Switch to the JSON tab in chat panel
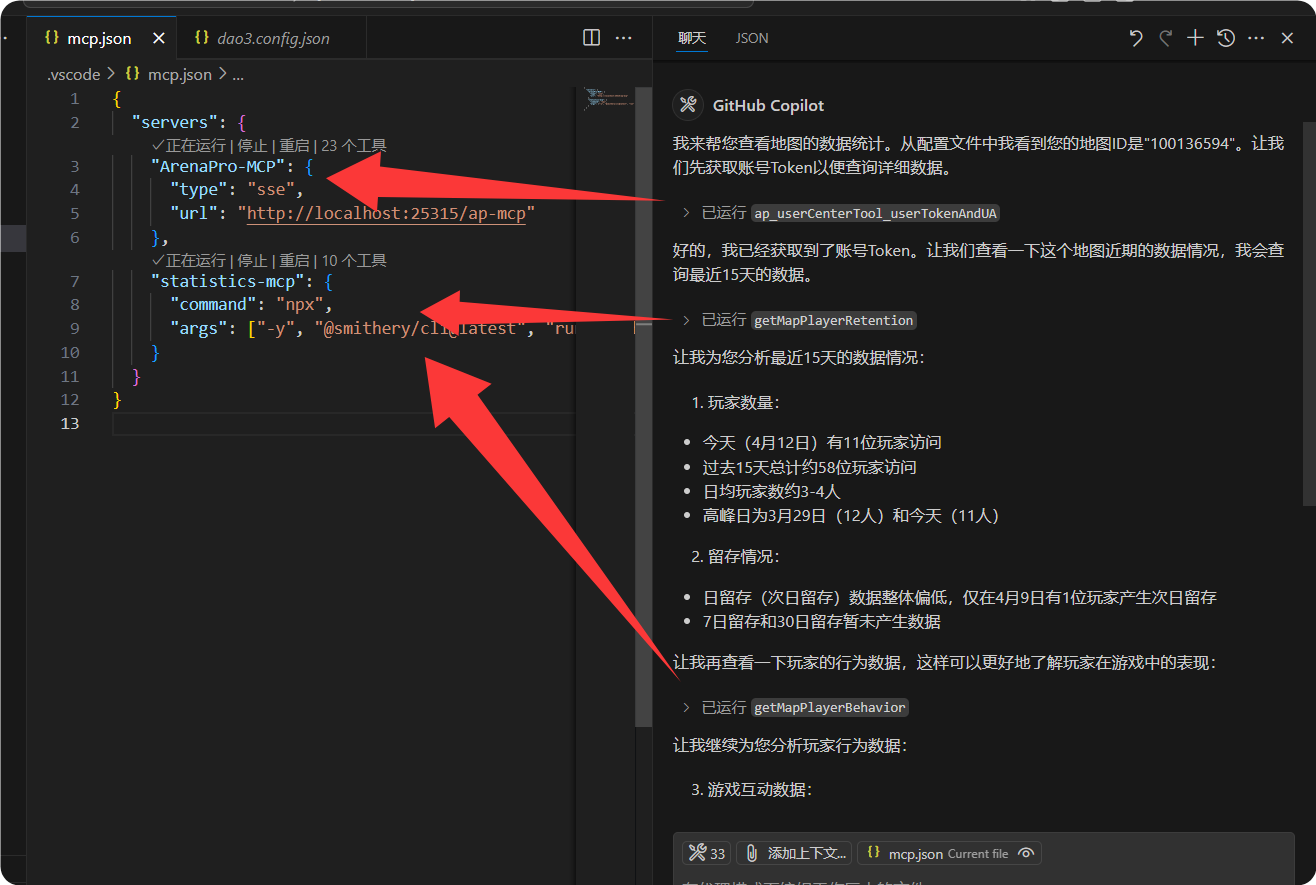Viewport: 1316px width, 885px height. click(752, 38)
